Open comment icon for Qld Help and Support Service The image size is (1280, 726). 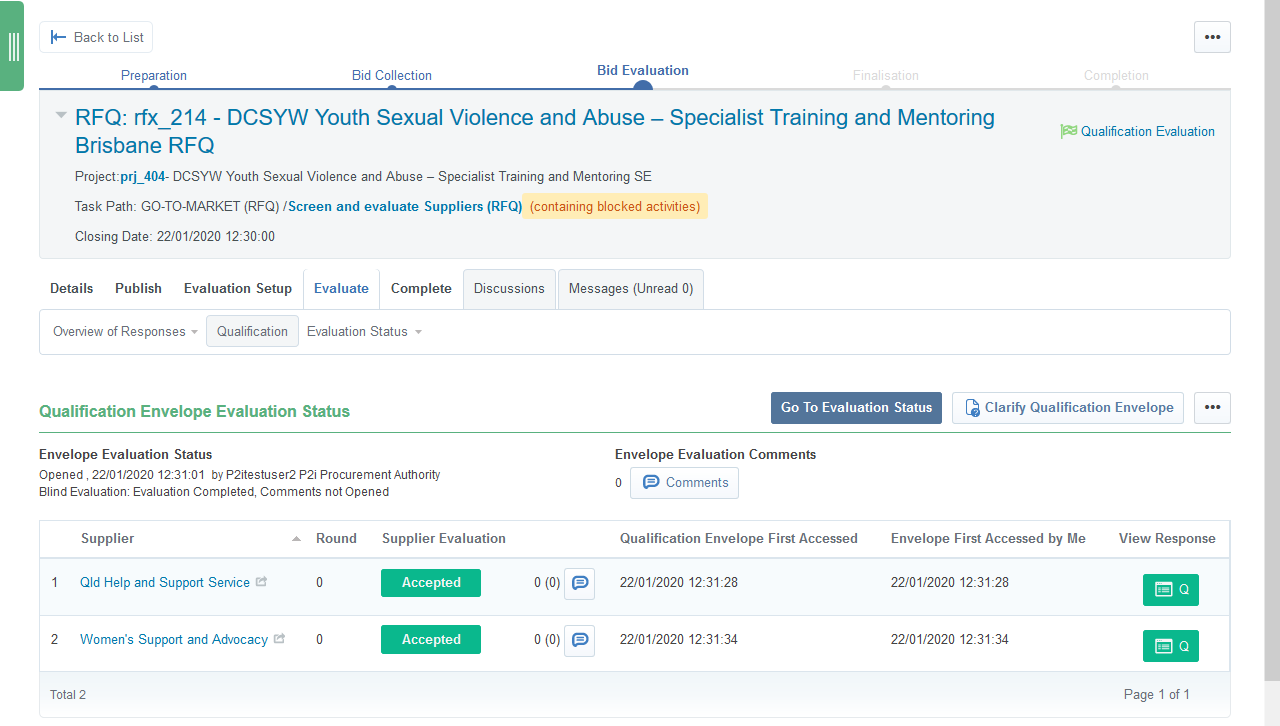[579, 583]
